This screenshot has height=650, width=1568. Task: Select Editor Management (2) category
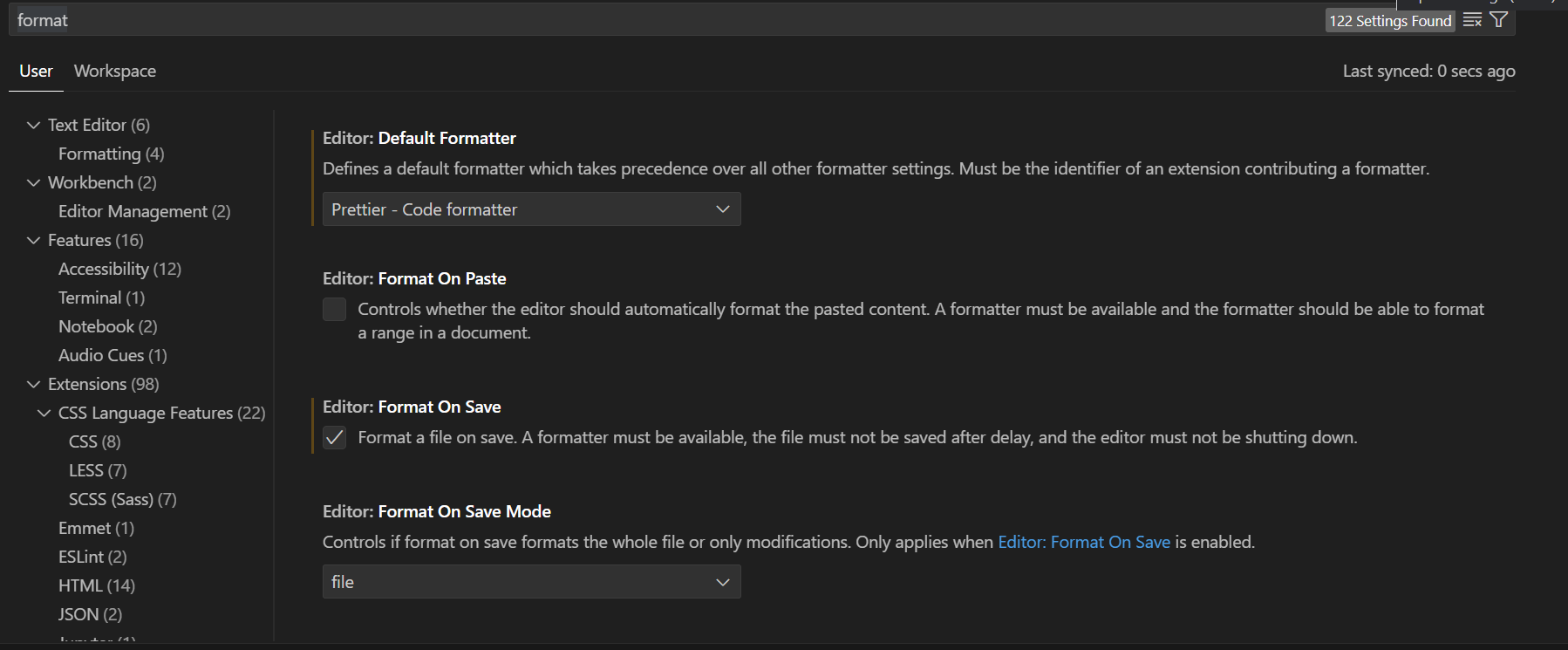(145, 211)
